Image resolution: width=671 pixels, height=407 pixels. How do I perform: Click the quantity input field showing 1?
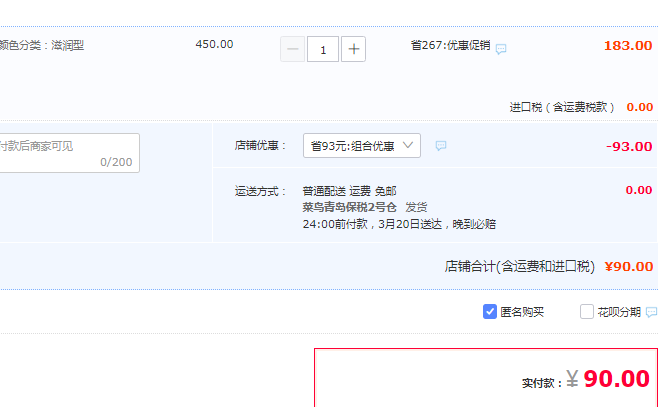pos(323,49)
